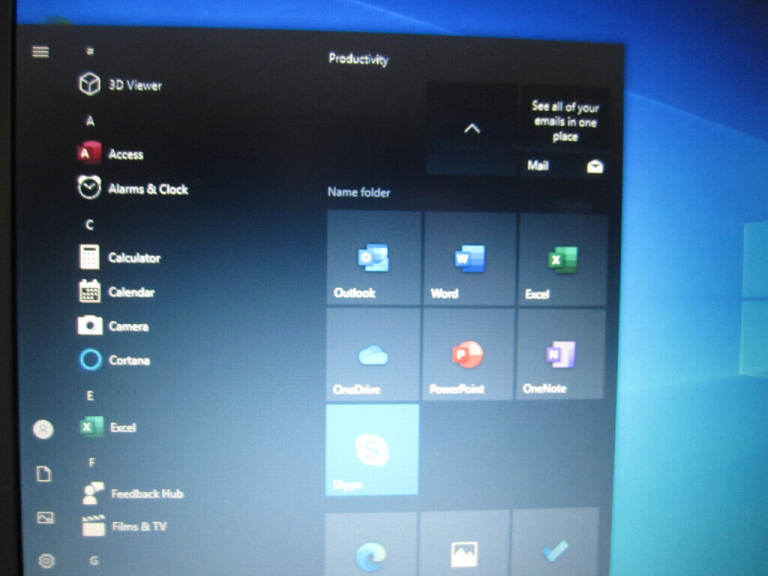Launch Word from the pinned tiles
The height and width of the screenshot is (576, 768).
pyautogui.click(x=469, y=259)
